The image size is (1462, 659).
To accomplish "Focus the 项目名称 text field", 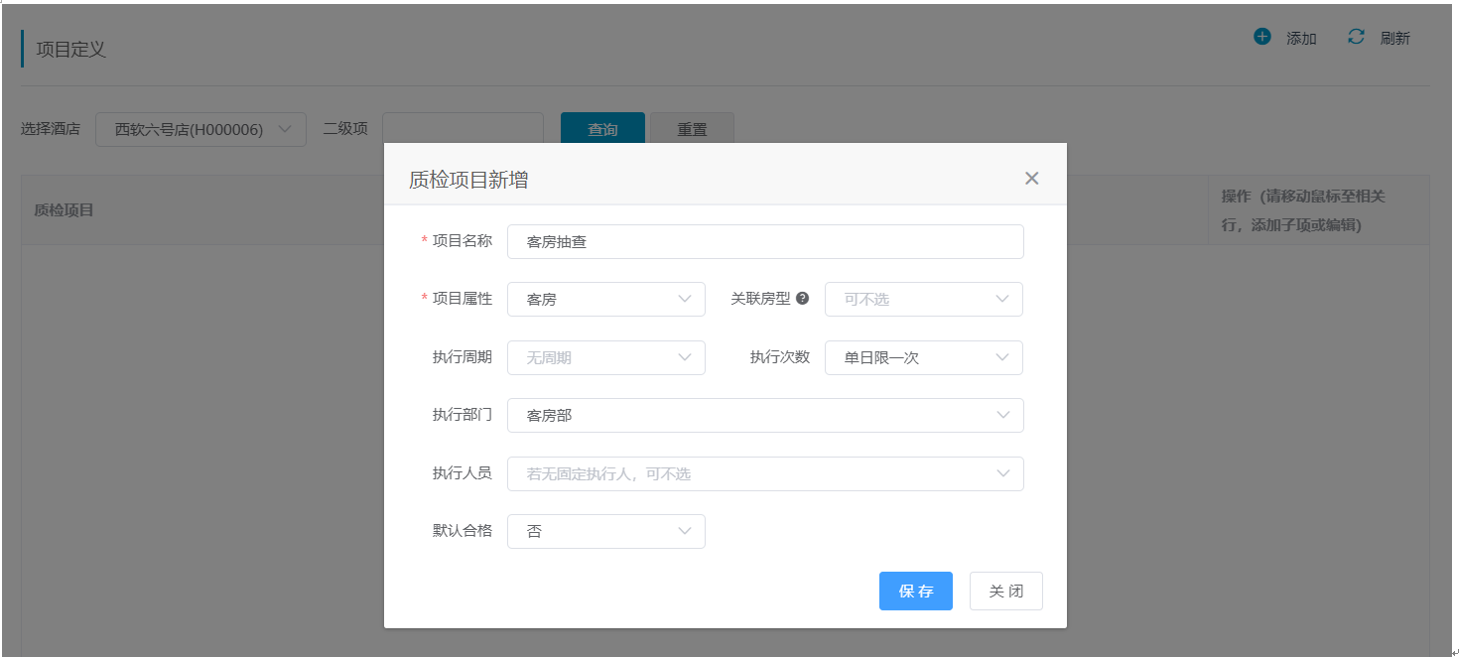I will 765,241.
